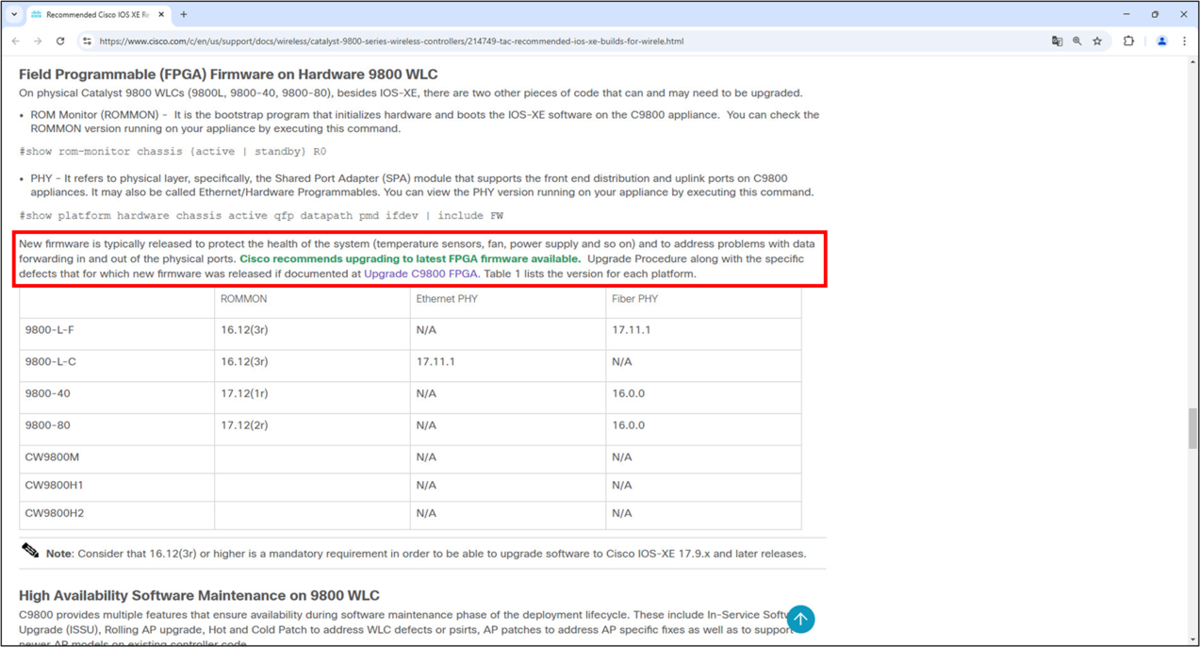Click inside the URL address bar
Image resolution: width=1200 pixels, height=647 pixels.
(560, 41)
